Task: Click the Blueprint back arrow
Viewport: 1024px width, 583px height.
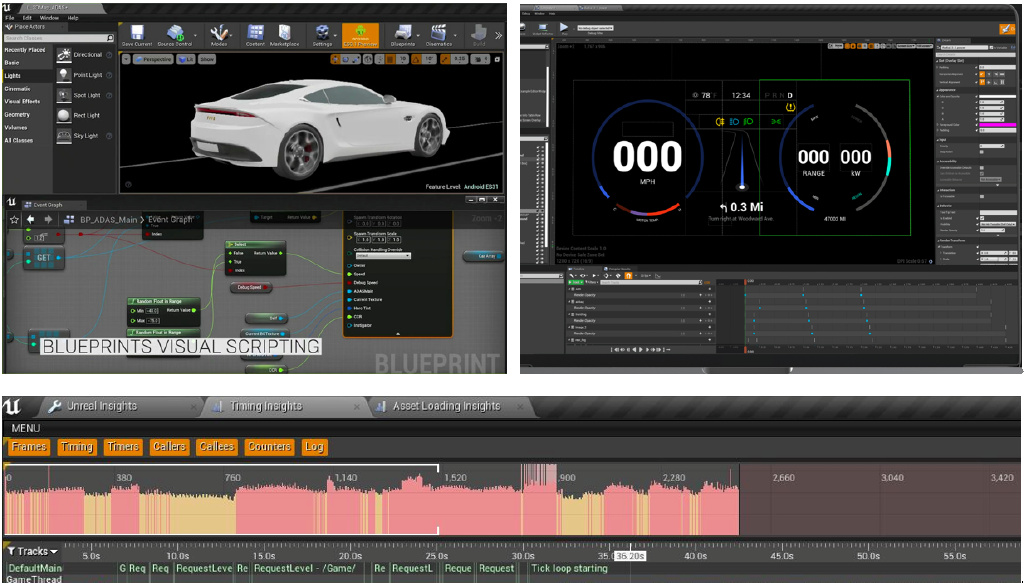Action: click(x=31, y=220)
